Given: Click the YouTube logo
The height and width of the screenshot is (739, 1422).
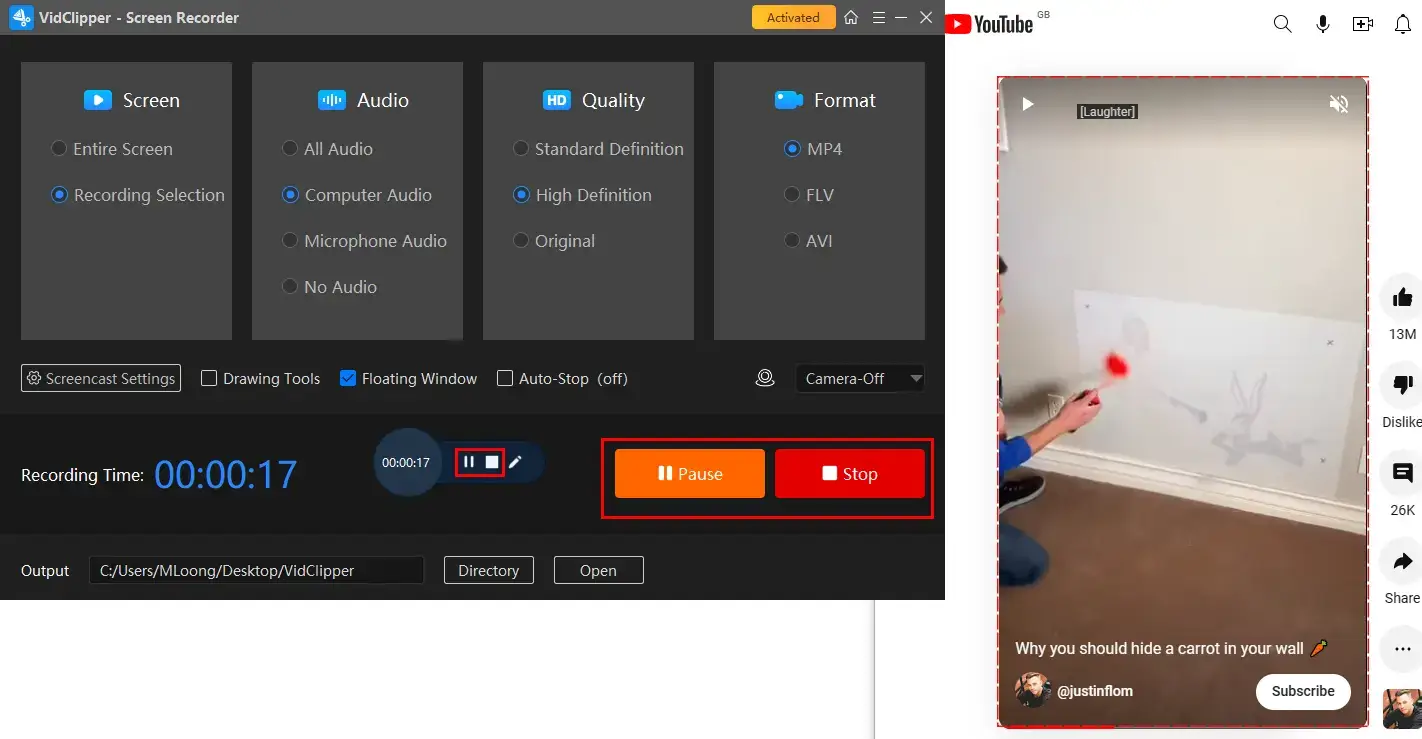Looking at the screenshot, I should 989,24.
